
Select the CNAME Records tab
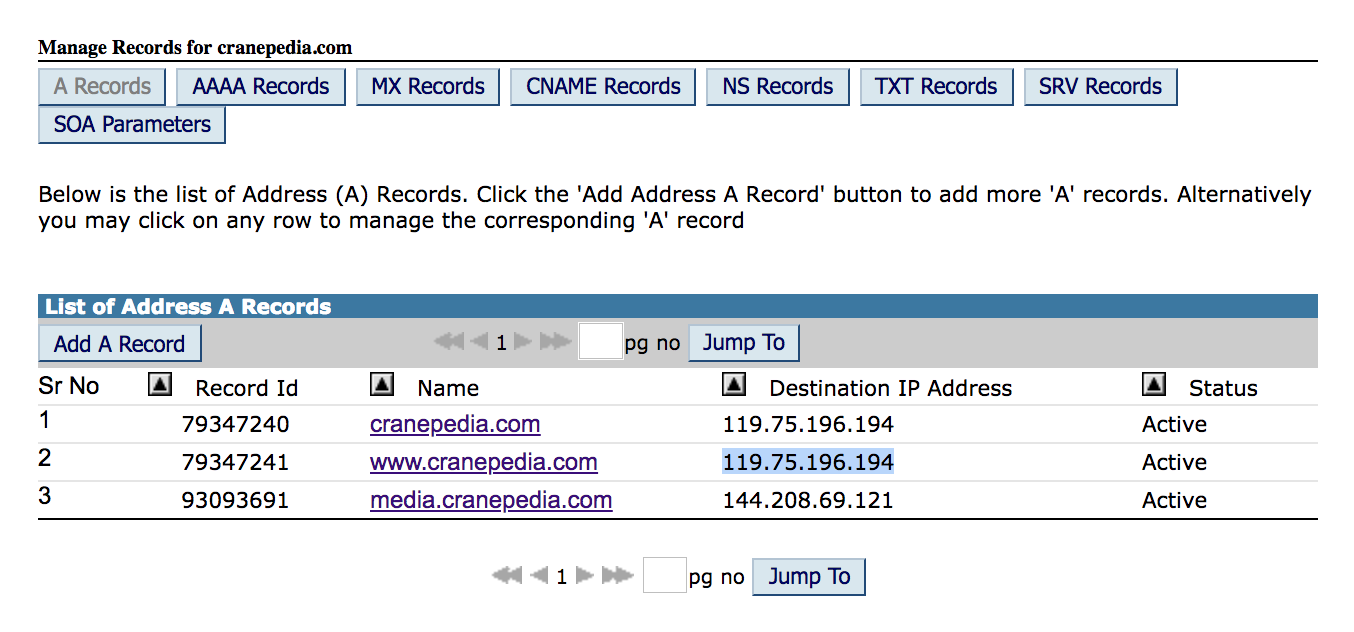click(x=603, y=87)
